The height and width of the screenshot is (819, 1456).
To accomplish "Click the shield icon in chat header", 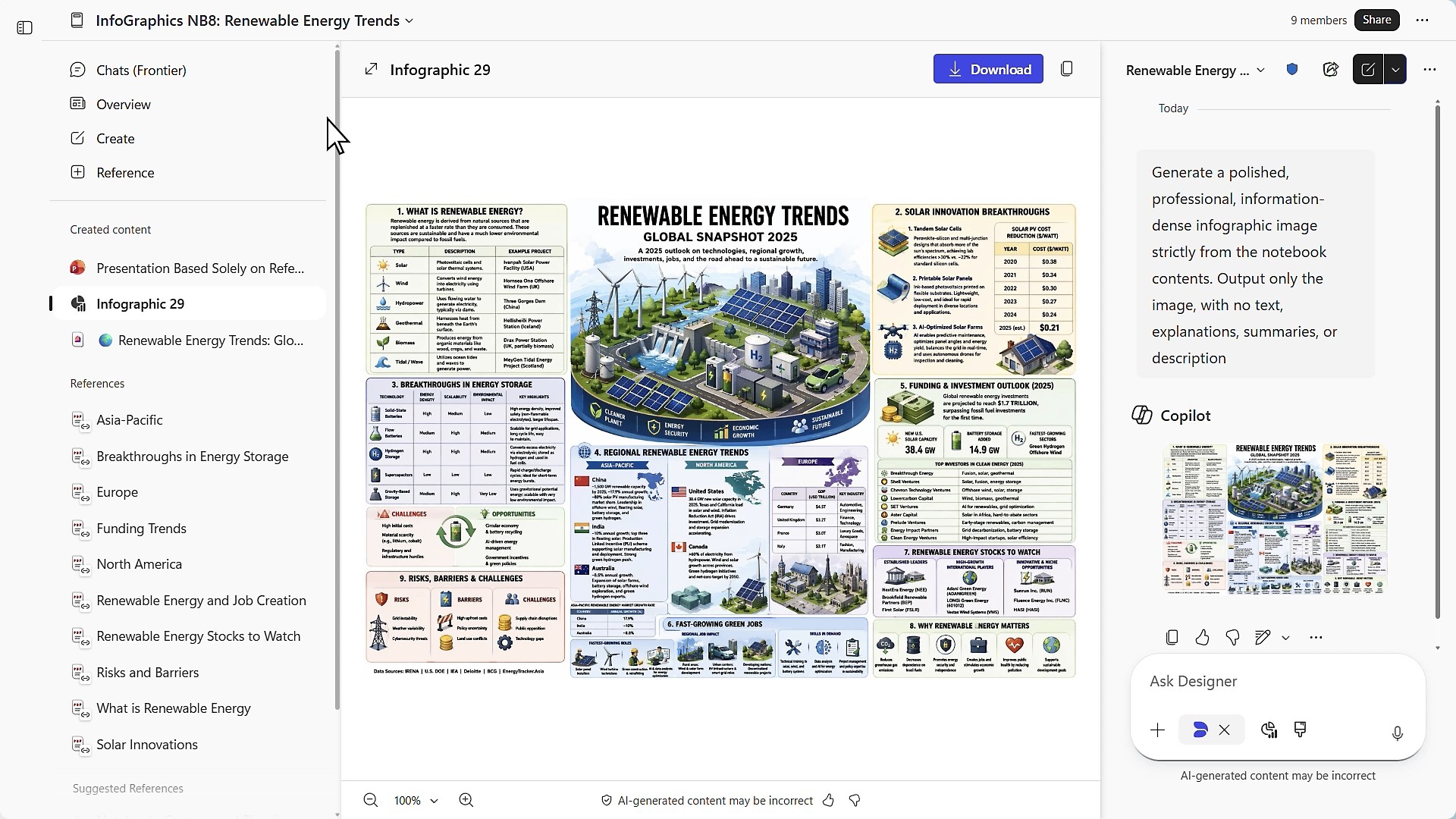I will point(1292,70).
